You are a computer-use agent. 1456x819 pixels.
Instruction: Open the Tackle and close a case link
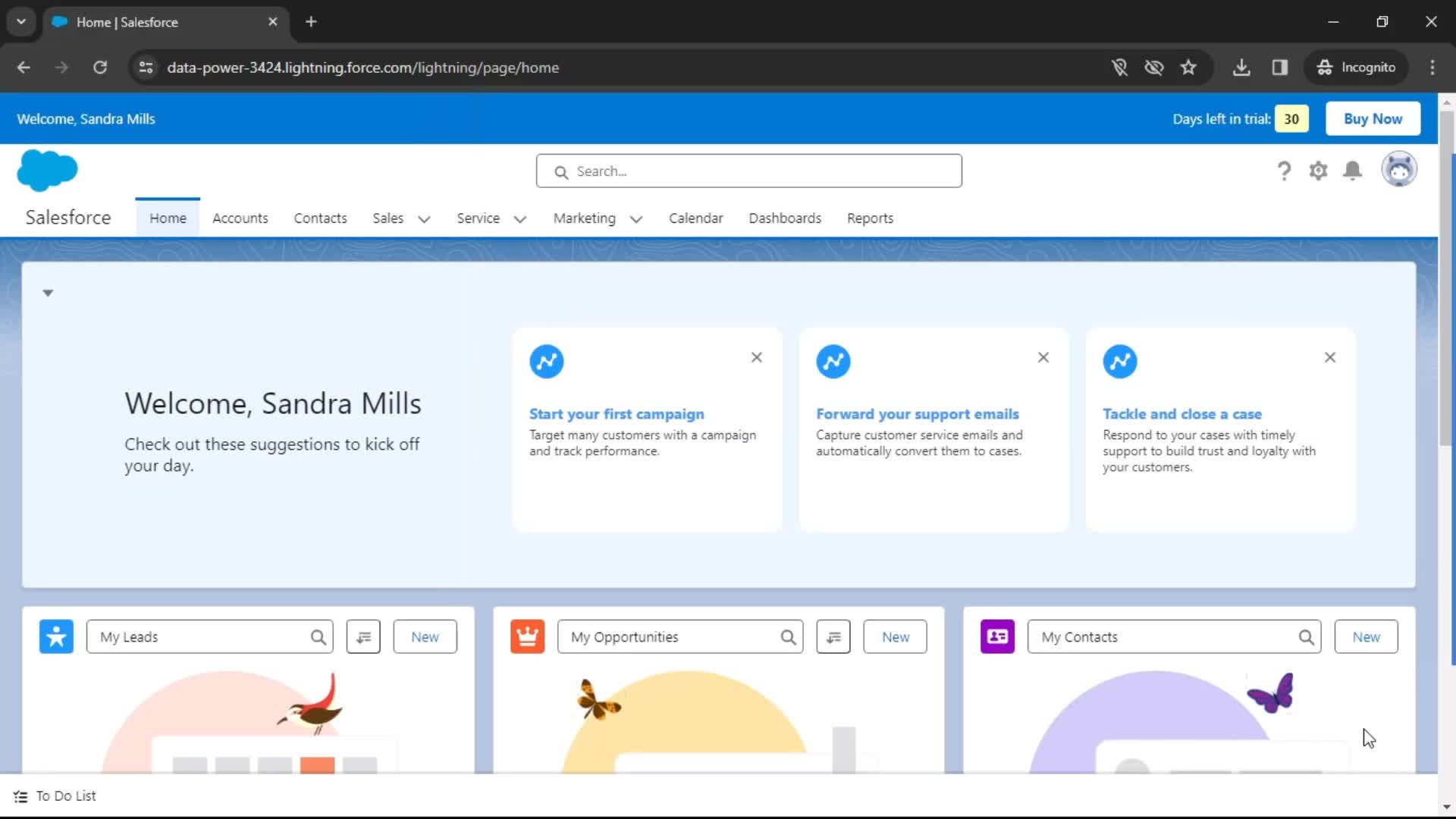click(1181, 414)
